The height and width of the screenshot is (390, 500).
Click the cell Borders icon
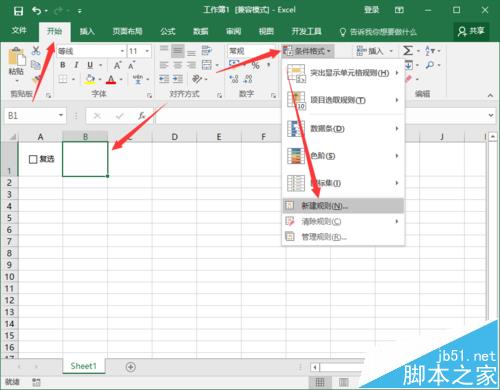coord(63,79)
